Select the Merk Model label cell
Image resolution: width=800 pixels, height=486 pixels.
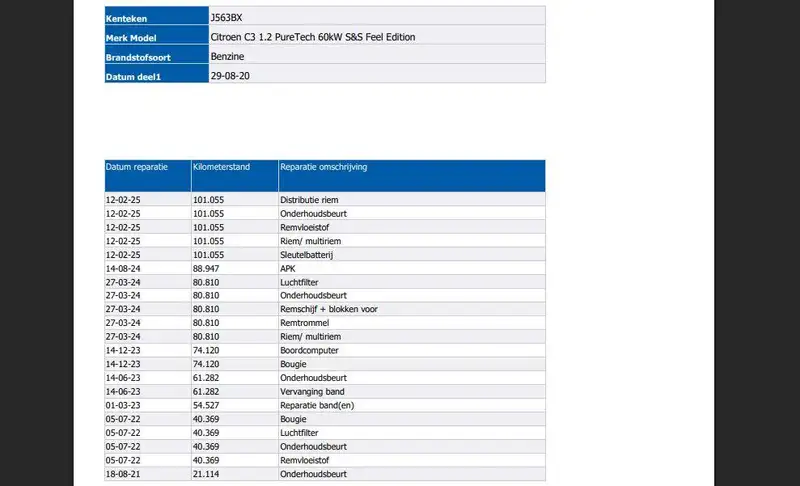132,37
